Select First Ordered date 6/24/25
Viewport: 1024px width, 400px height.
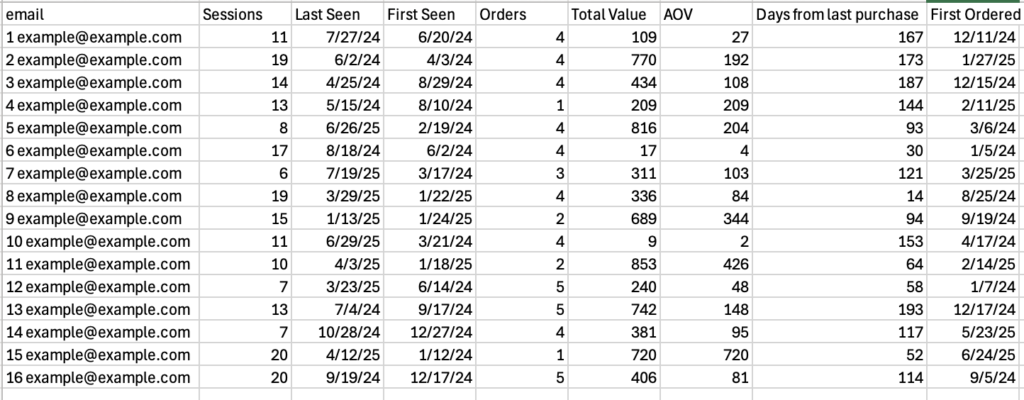(976, 355)
